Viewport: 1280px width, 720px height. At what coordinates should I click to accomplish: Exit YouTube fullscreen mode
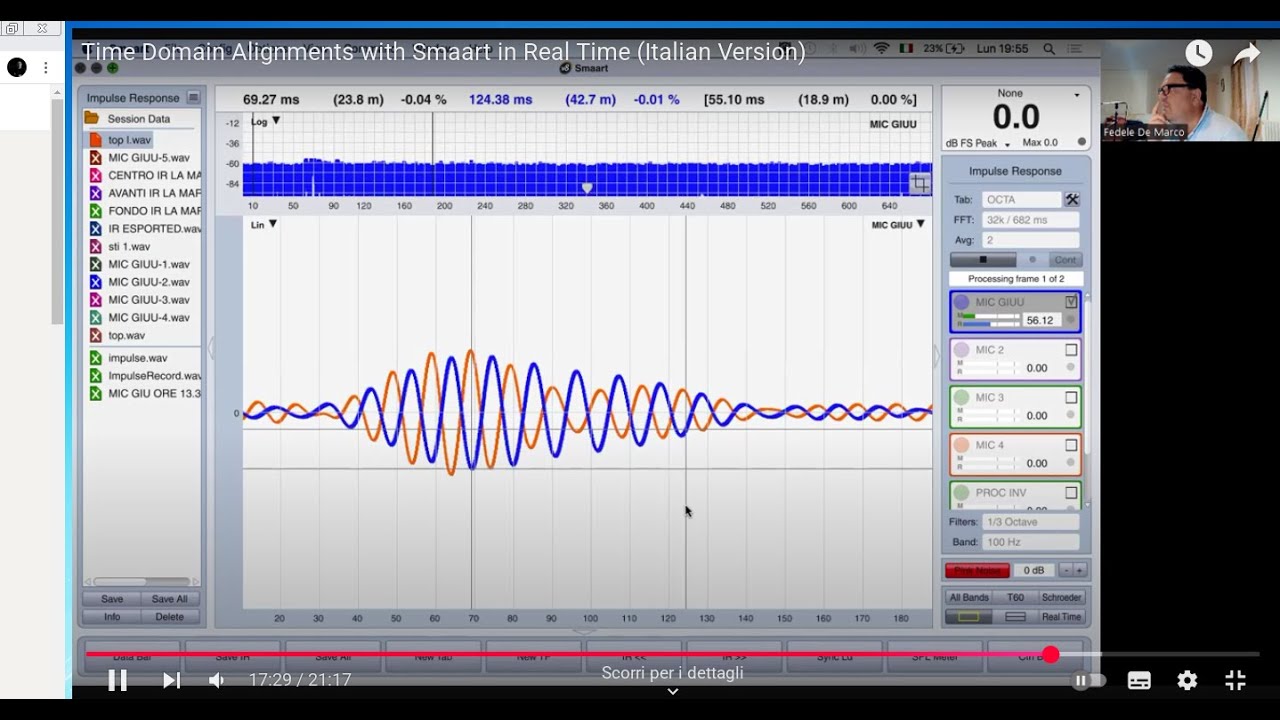pyautogui.click(x=1235, y=680)
